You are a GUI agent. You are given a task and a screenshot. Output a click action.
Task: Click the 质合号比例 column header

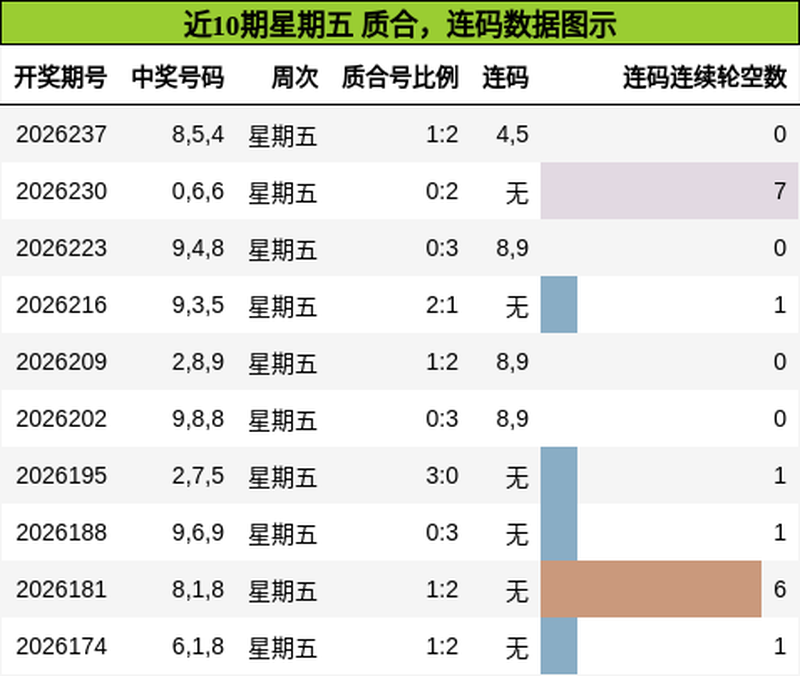(400, 77)
